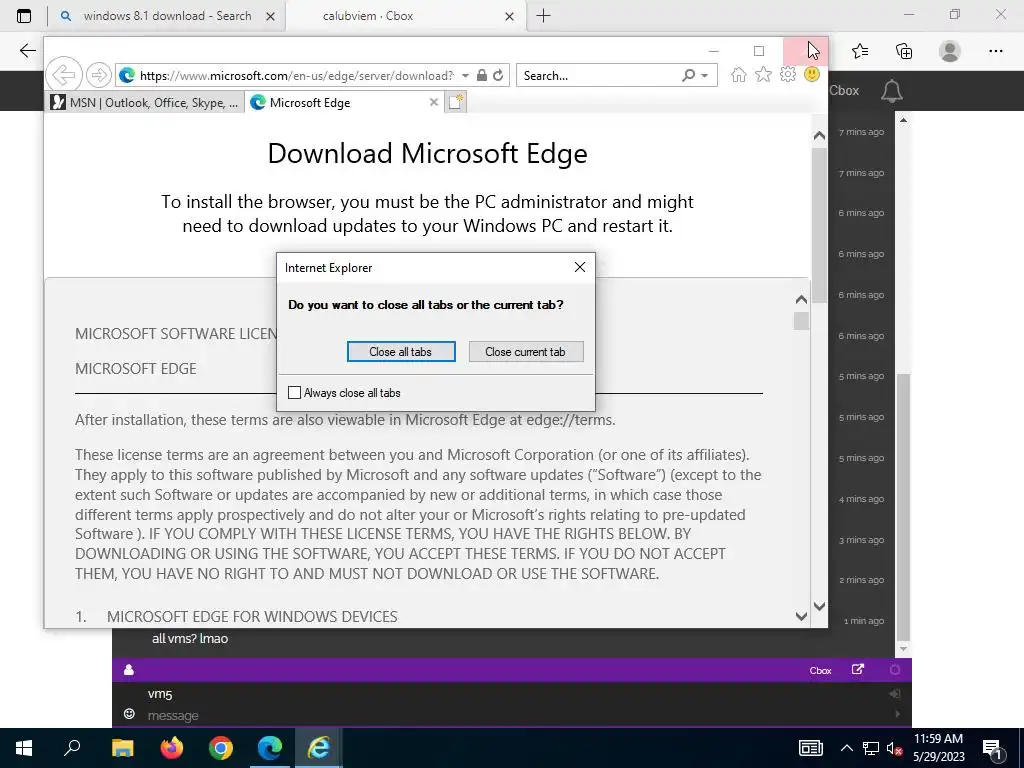Open the network tray icon

click(x=871, y=748)
